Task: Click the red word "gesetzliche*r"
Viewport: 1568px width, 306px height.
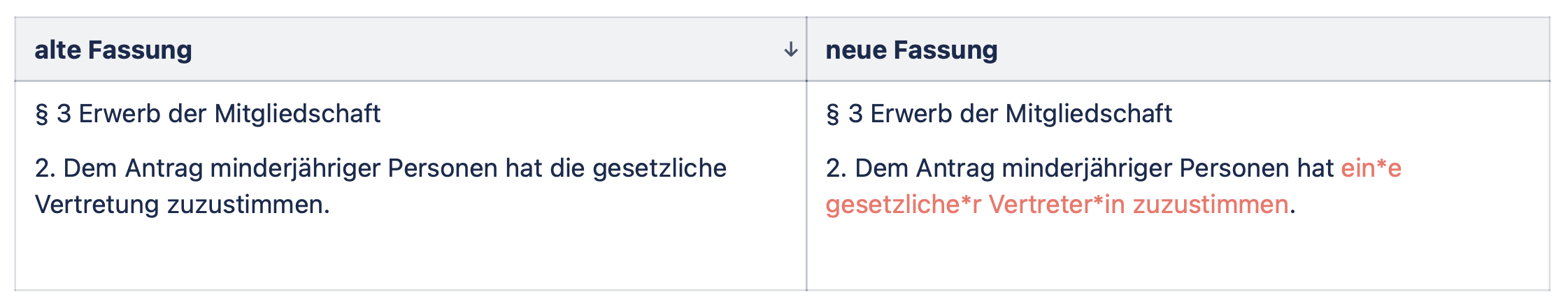Action: [x=903, y=205]
